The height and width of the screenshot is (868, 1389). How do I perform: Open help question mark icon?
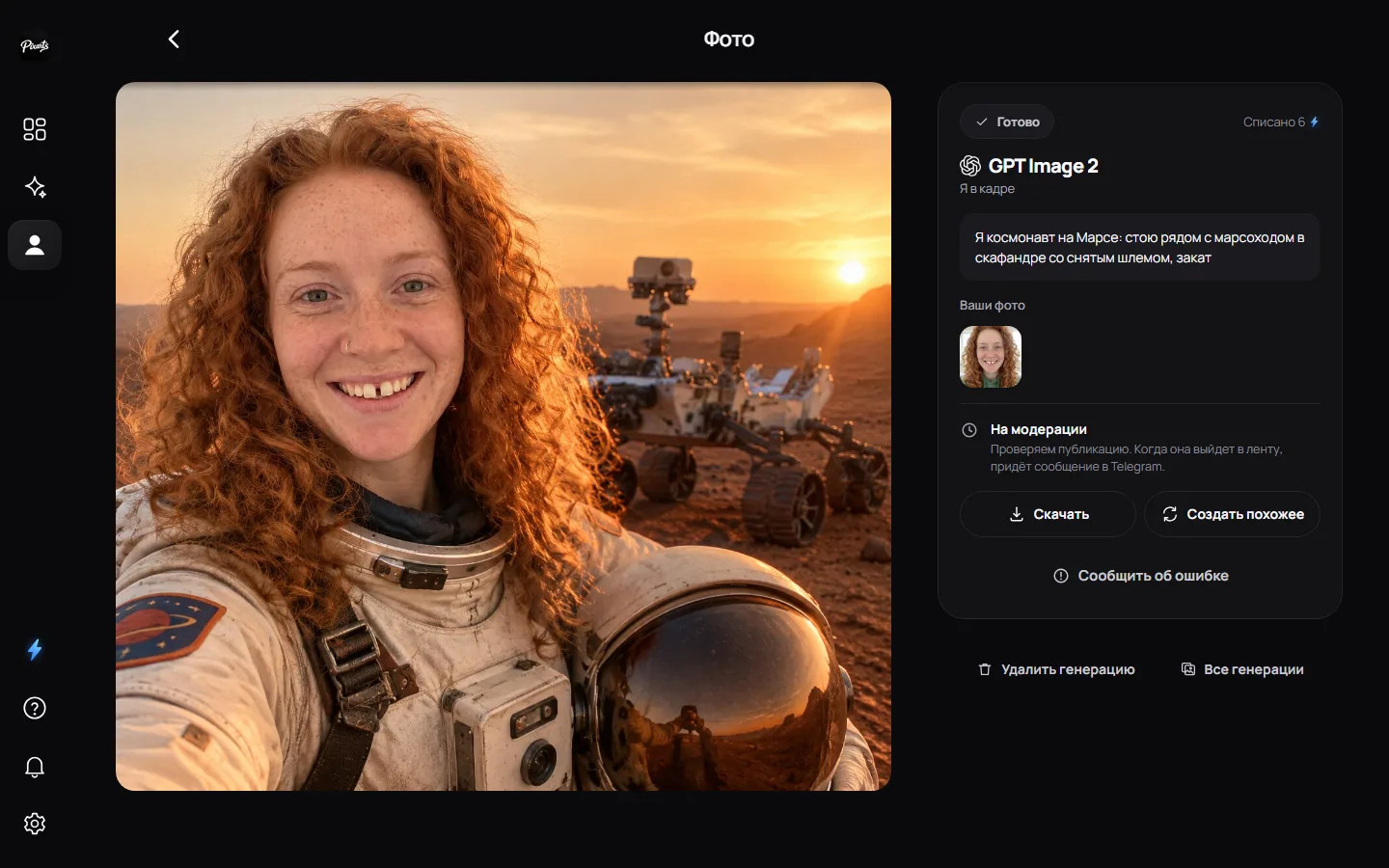click(x=35, y=709)
